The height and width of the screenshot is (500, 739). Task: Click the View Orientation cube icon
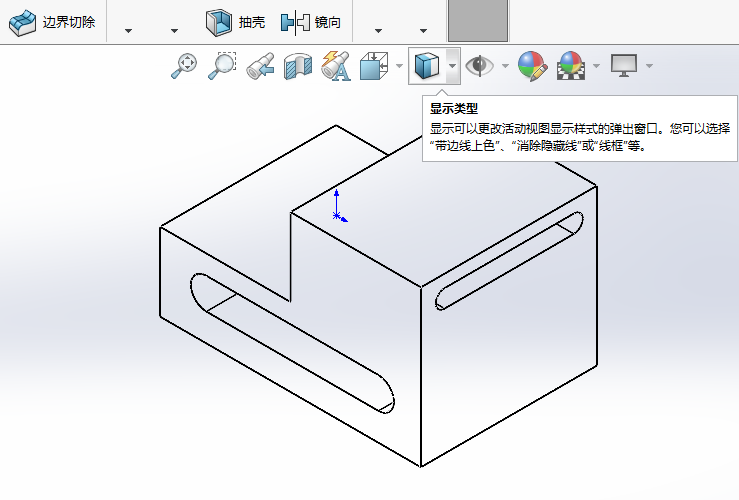coord(373,66)
